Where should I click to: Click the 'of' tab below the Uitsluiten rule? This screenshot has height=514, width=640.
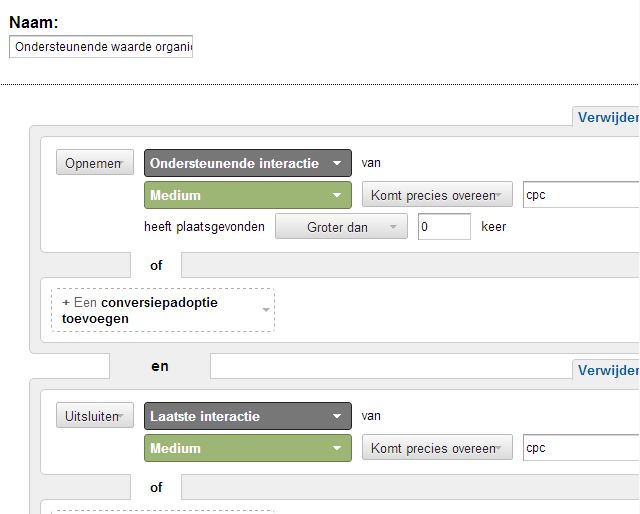(156, 487)
